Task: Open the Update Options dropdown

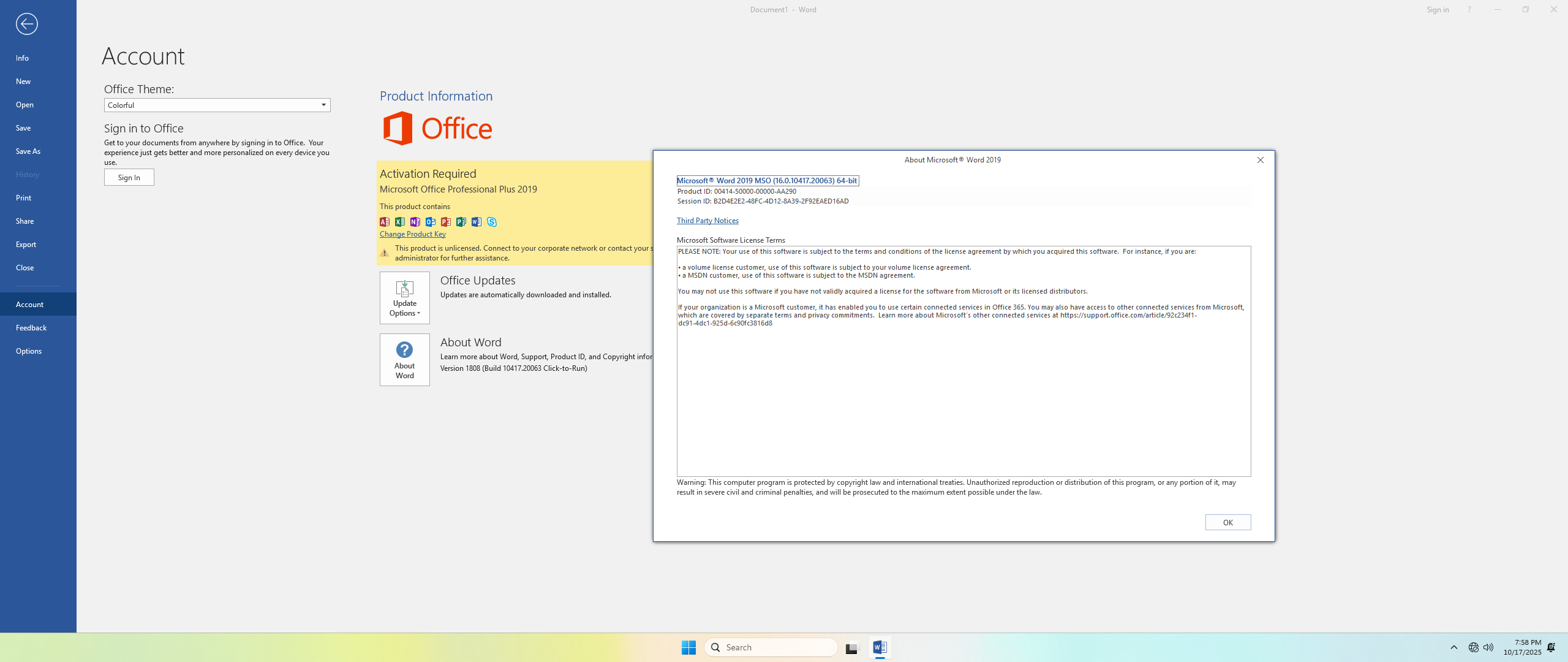Action: tap(404, 298)
